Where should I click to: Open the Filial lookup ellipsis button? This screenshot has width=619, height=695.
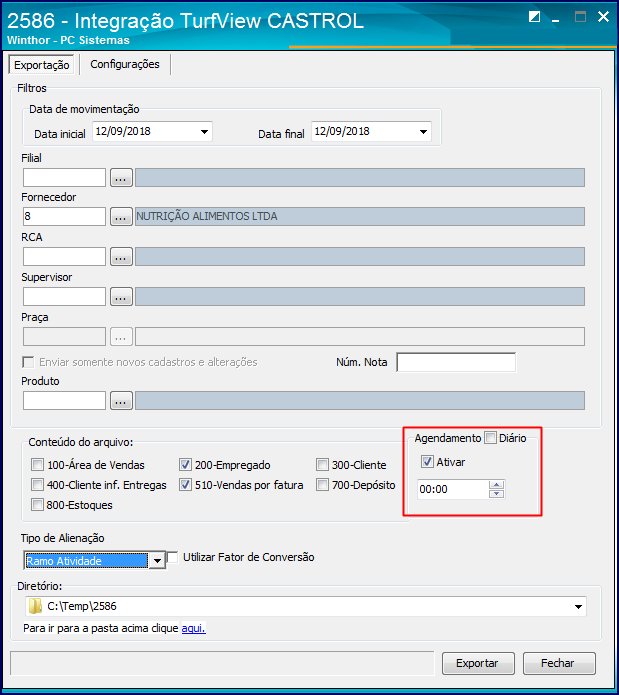[121, 178]
